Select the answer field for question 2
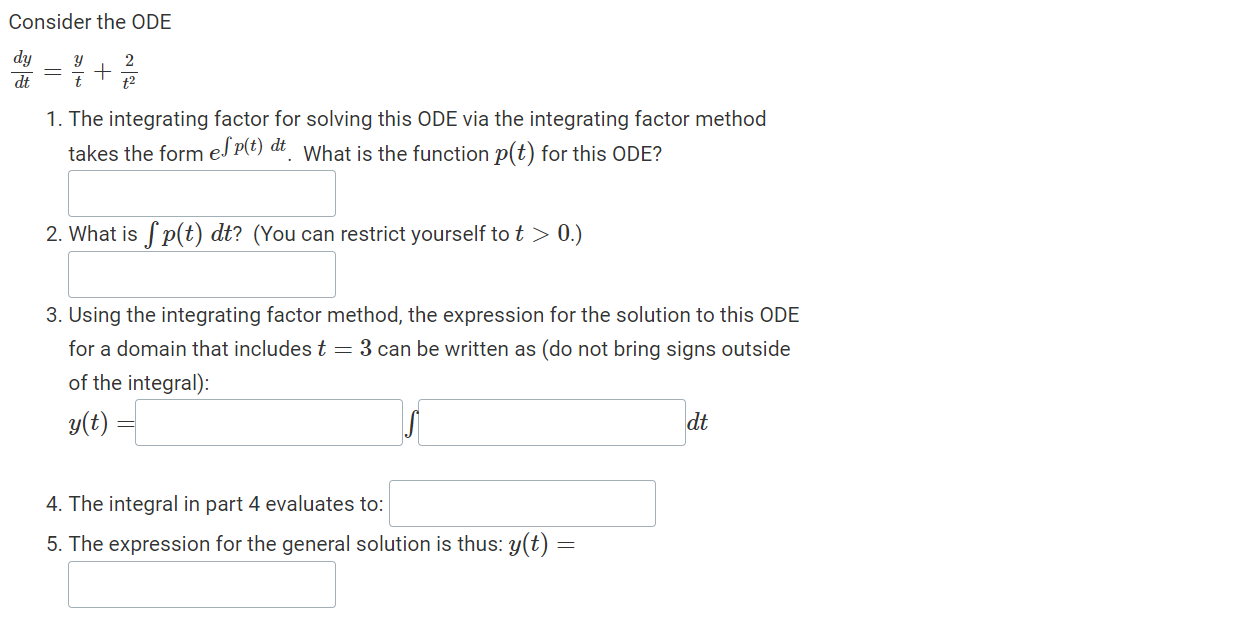This screenshot has width=1240, height=629. click(x=200, y=274)
